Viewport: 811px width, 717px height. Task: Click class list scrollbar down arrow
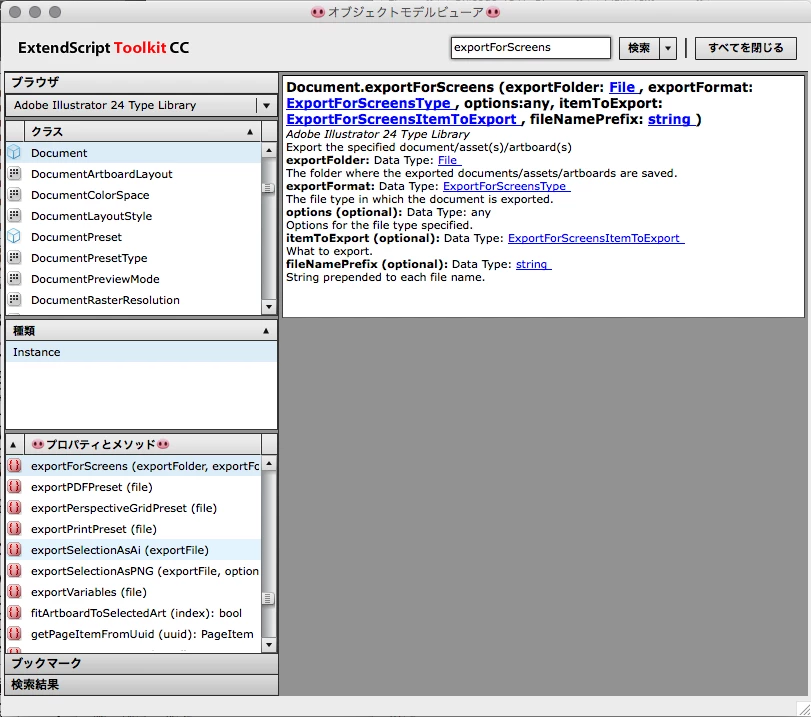coord(268,307)
